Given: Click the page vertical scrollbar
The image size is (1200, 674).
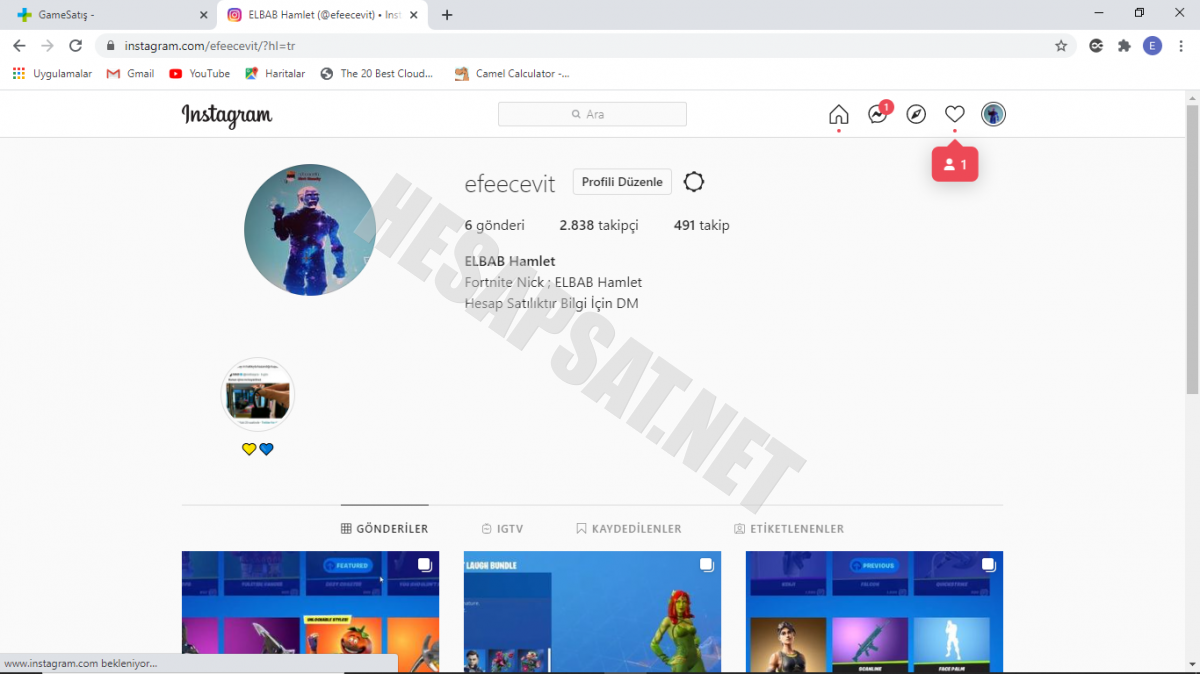Looking at the screenshot, I should [1192, 250].
